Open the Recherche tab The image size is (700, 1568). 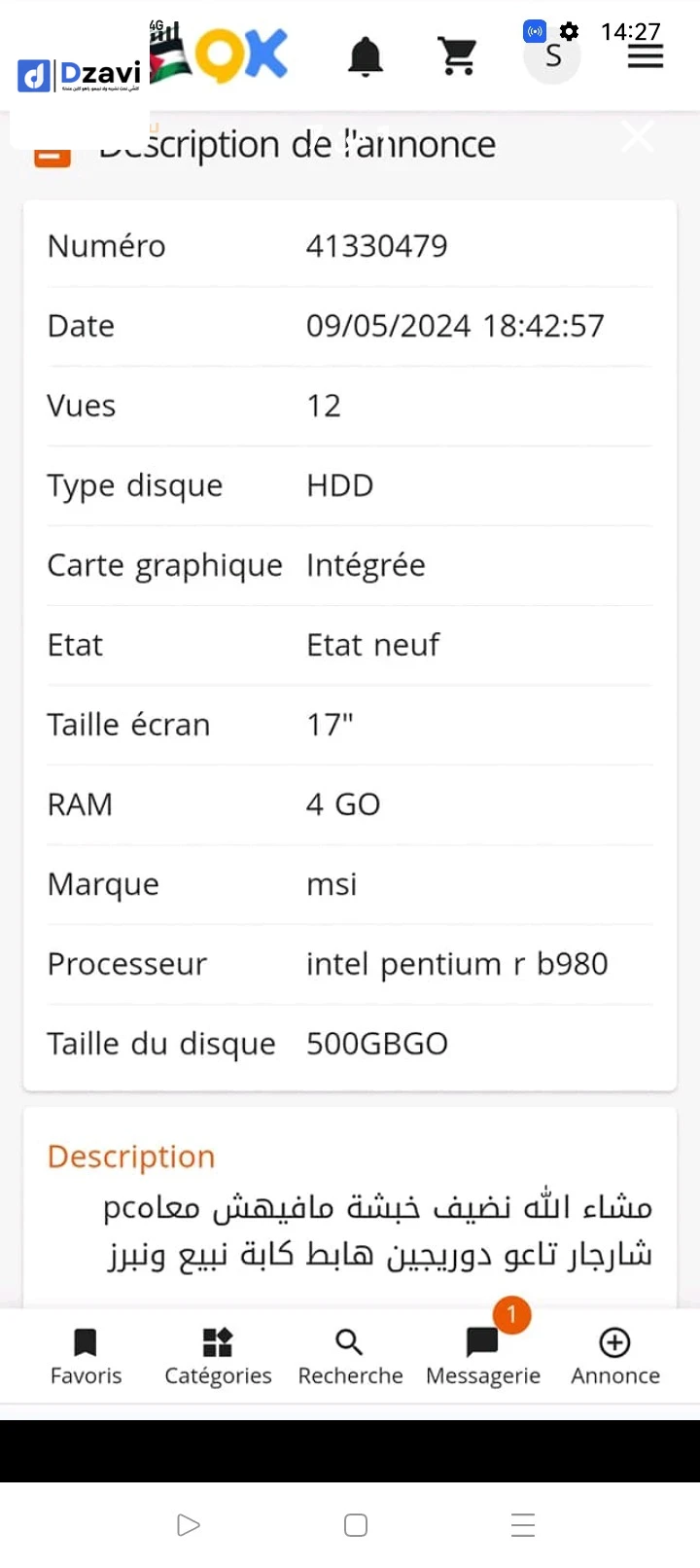tap(350, 1357)
